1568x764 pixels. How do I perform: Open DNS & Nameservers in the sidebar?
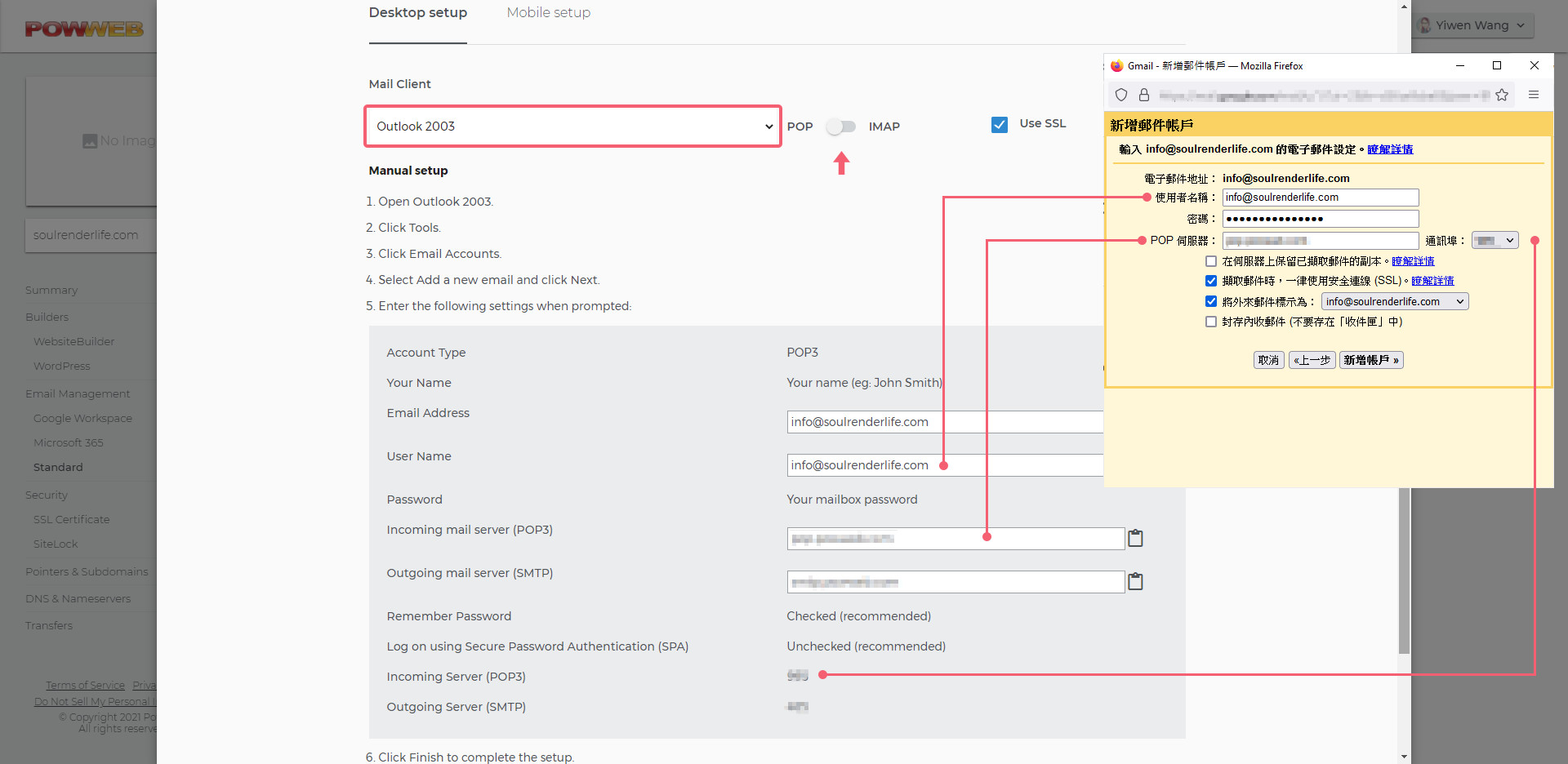tap(78, 599)
